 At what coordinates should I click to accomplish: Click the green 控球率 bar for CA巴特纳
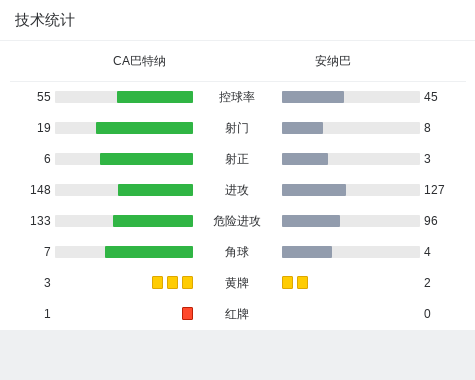pyautogui.click(x=155, y=97)
